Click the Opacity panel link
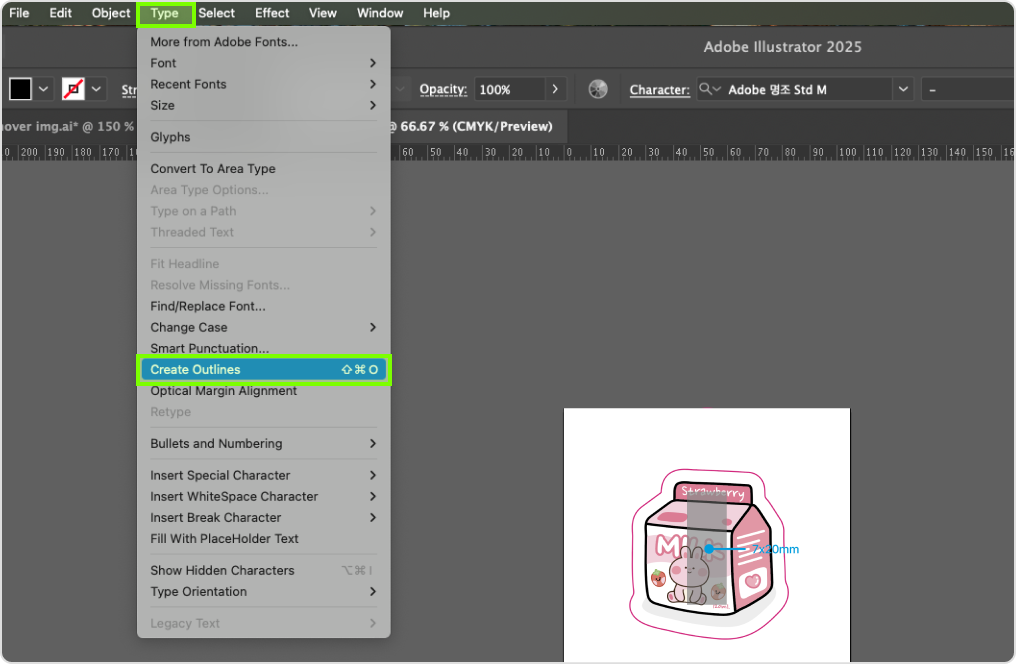Screen dimensions: 1016x664 tap(443, 89)
